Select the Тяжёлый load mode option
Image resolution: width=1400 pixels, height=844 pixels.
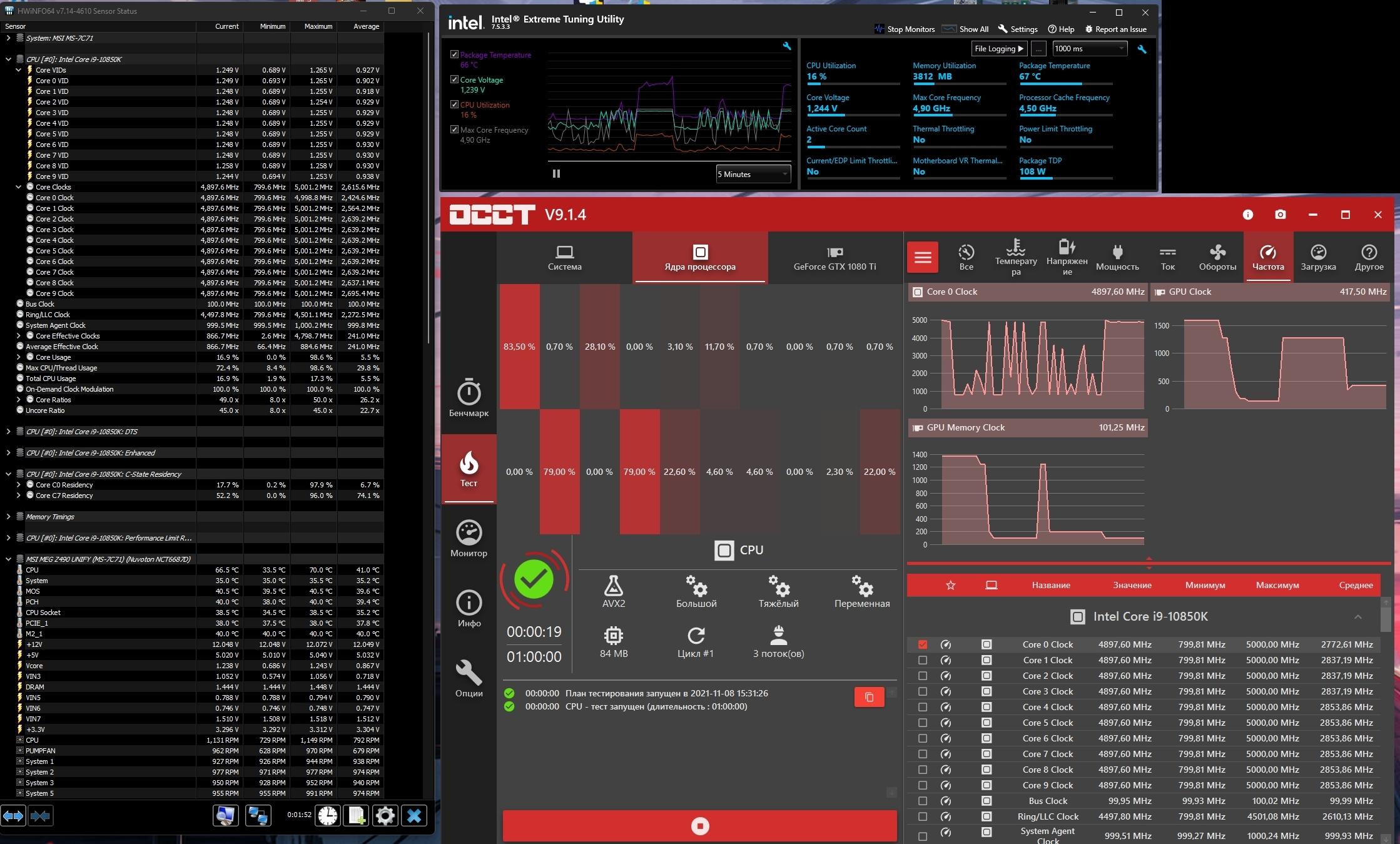point(778,591)
